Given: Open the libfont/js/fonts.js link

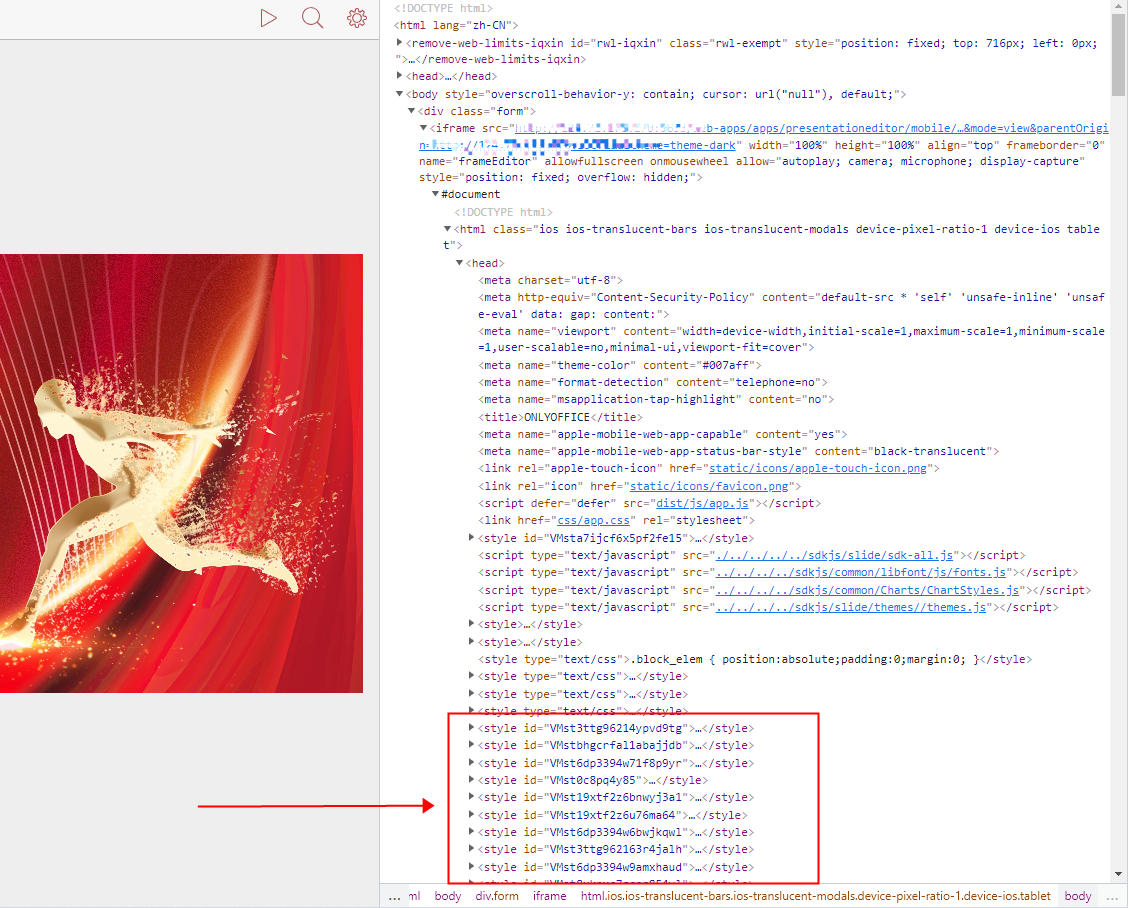Looking at the screenshot, I should 861,573.
